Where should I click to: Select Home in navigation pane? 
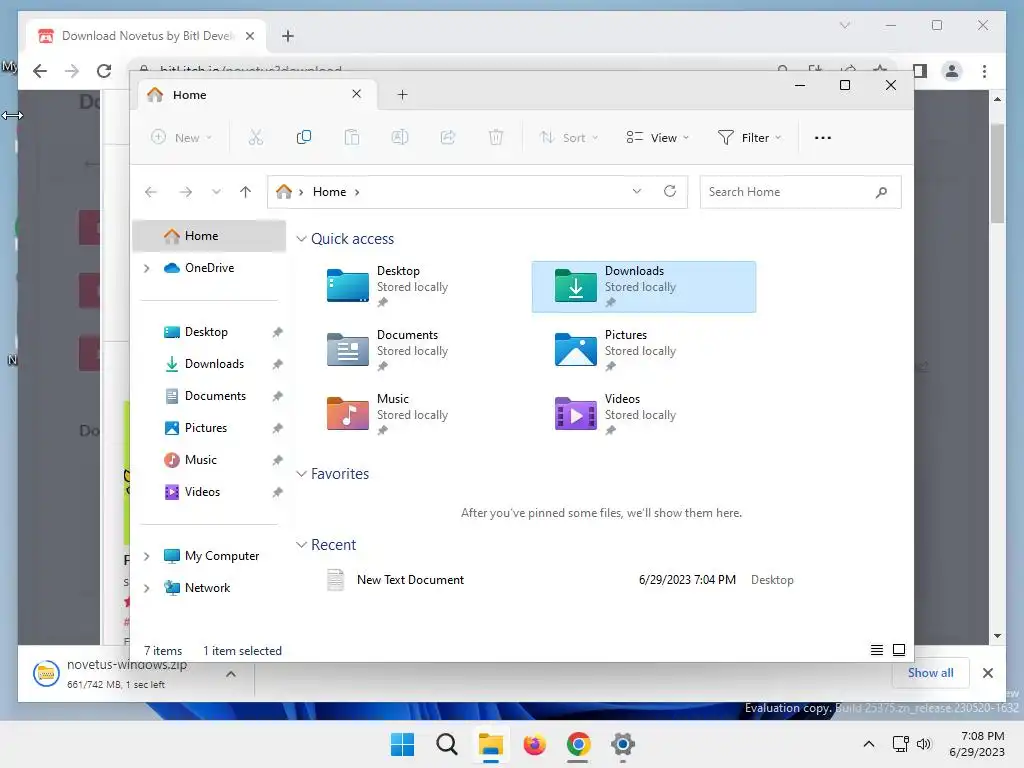pyautogui.click(x=209, y=236)
